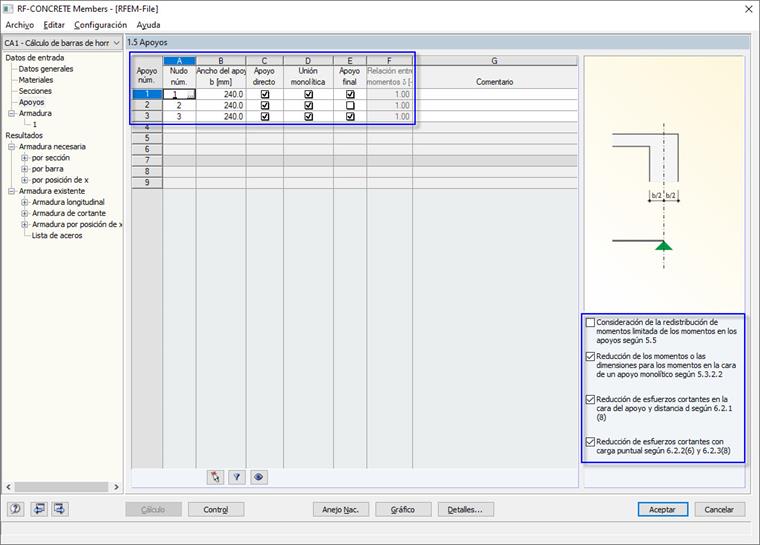Select Secciones in the tree
This screenshot has height=545, width=760.
click(x=35, y=91)
